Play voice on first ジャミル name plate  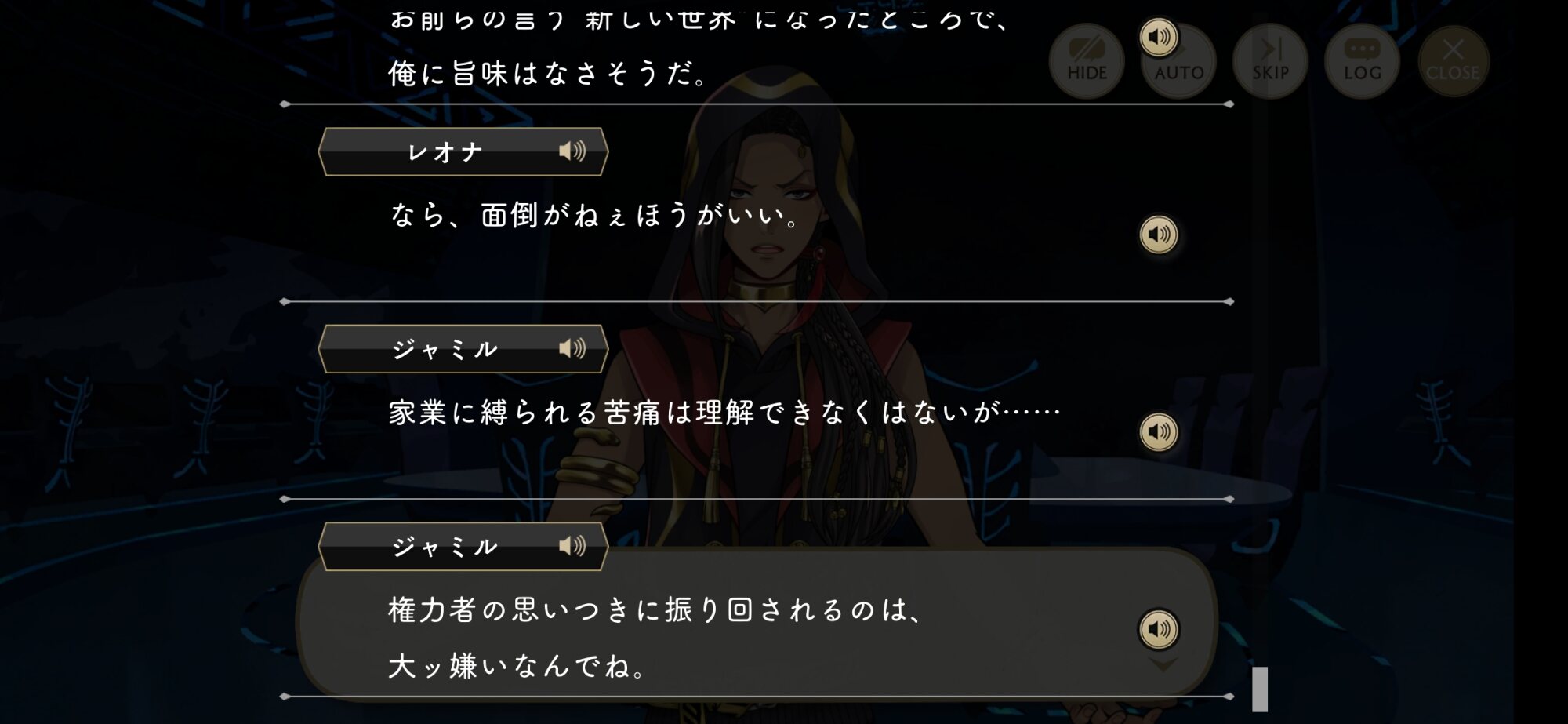click(x=572, y=348)
